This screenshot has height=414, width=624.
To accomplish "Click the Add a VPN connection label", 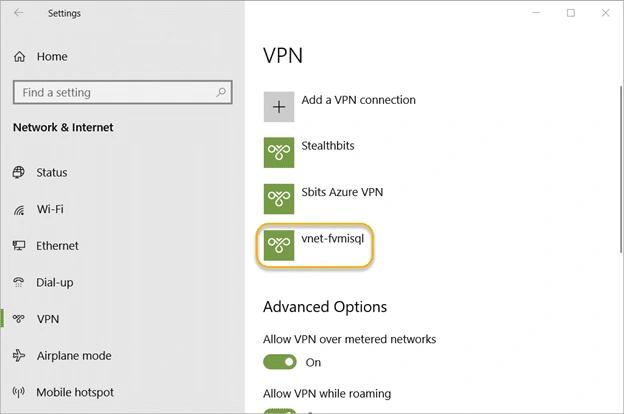I will (358, 100).
